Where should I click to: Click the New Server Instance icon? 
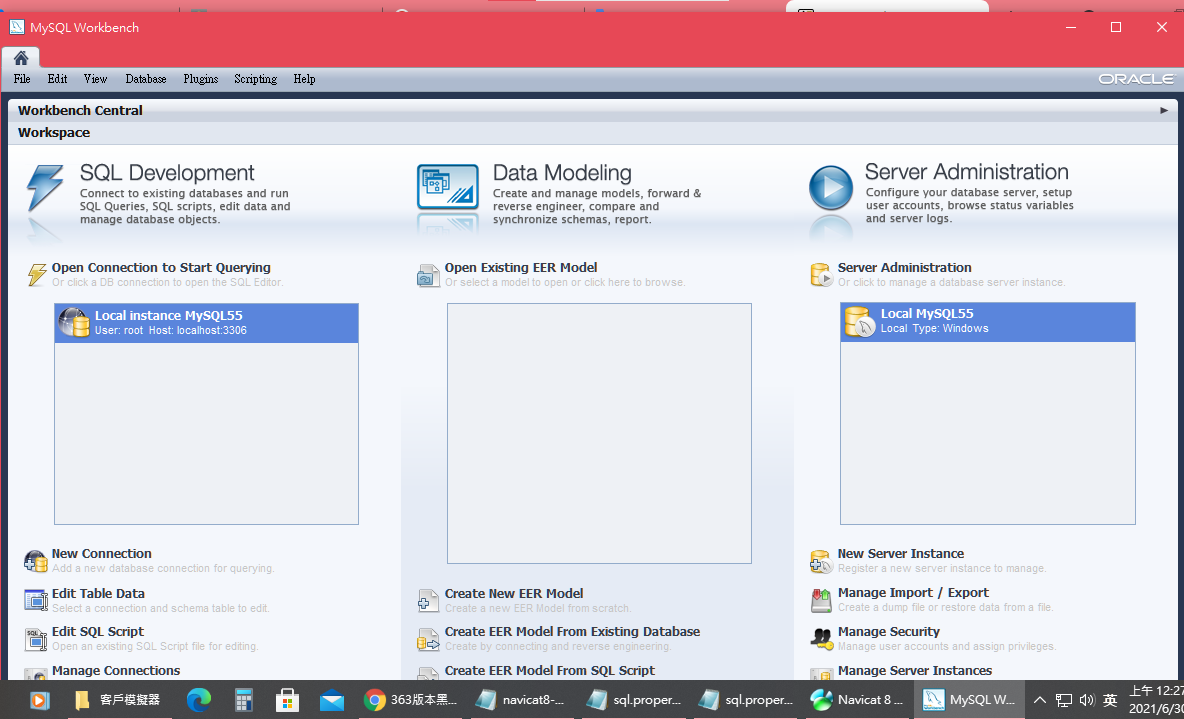click(x=821, y=561)
